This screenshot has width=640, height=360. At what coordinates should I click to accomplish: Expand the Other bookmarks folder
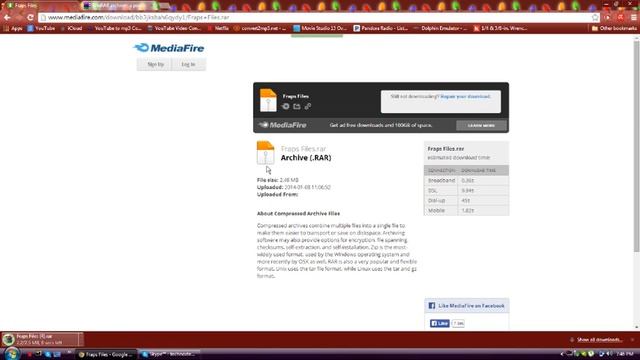614,29
